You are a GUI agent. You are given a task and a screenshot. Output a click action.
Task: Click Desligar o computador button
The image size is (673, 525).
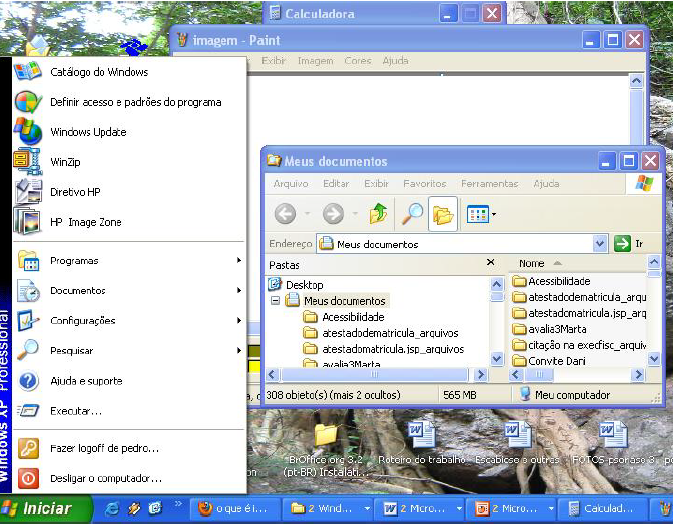pyautogui.click(x=105, y=478)
